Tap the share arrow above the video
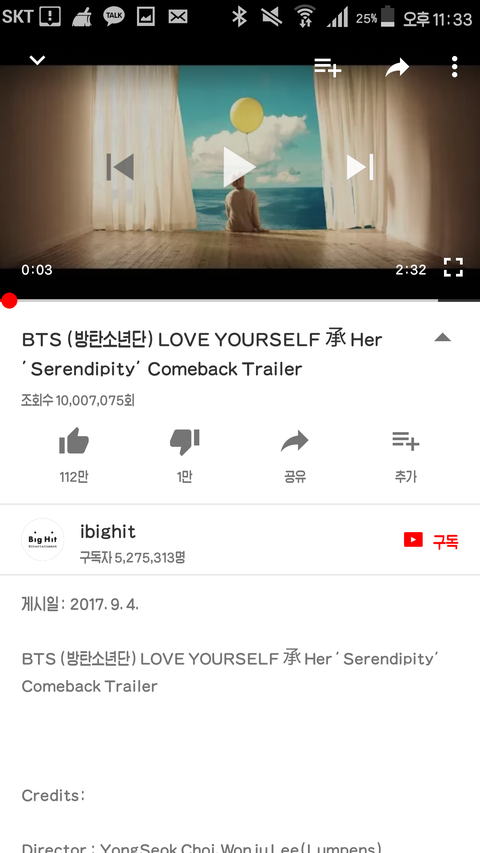480x853 pixels. pos(397,68)
